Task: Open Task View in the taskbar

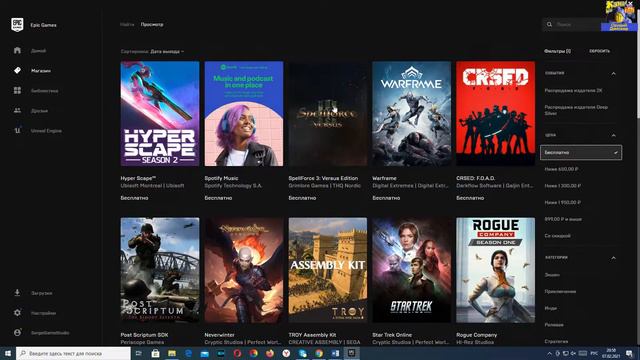Action: click(138, 353)
